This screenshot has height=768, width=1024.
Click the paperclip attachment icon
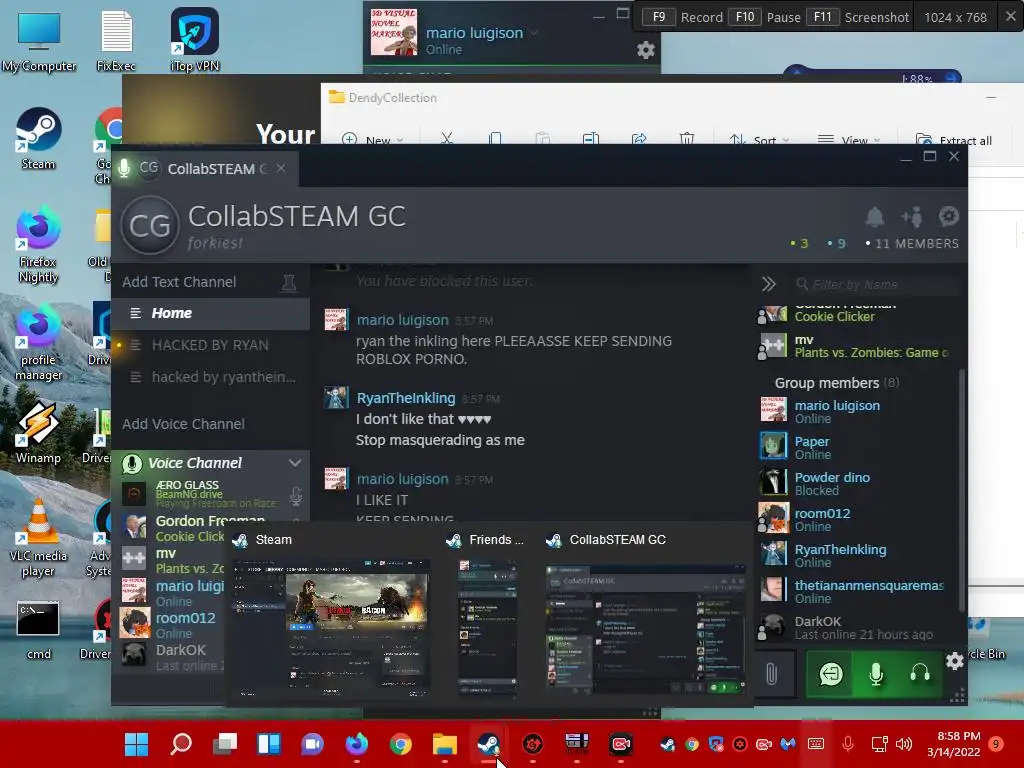point(771,674)
